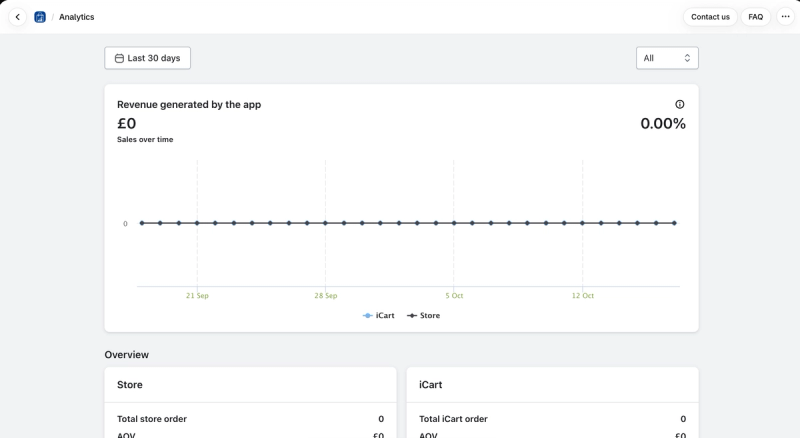Select the 21 Sep axis label

point(197,296)
